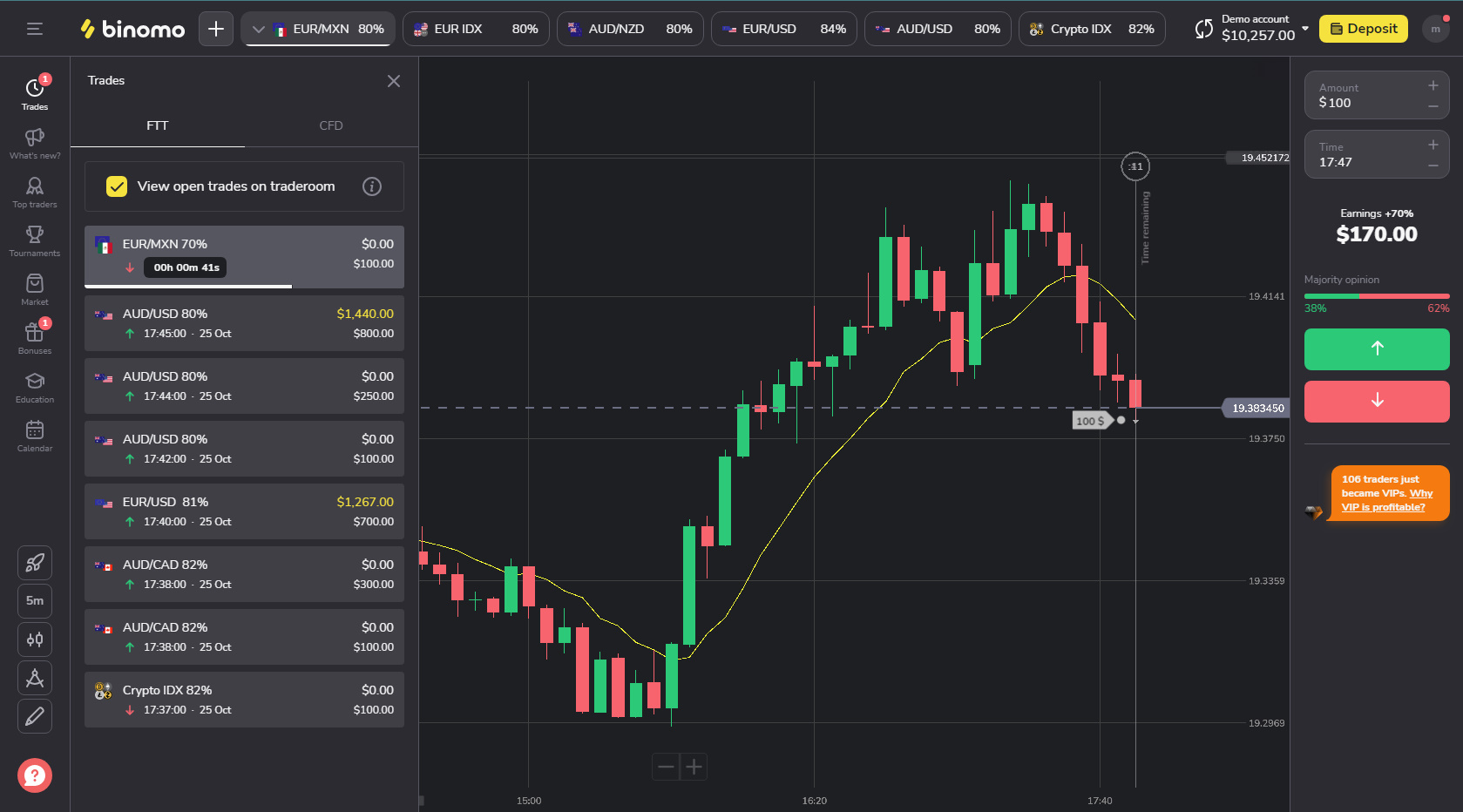Place a down trade with red button
1463x812 pixels.
pos(1377,402)
